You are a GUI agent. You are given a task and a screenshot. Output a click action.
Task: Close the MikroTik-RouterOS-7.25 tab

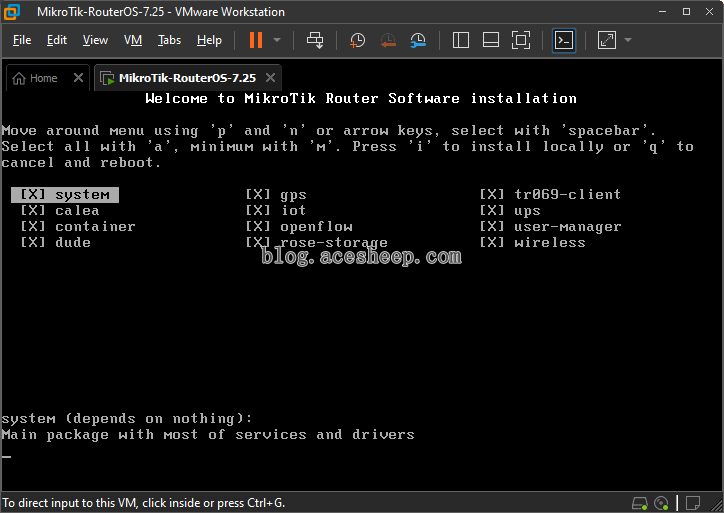tap(271, 78)
